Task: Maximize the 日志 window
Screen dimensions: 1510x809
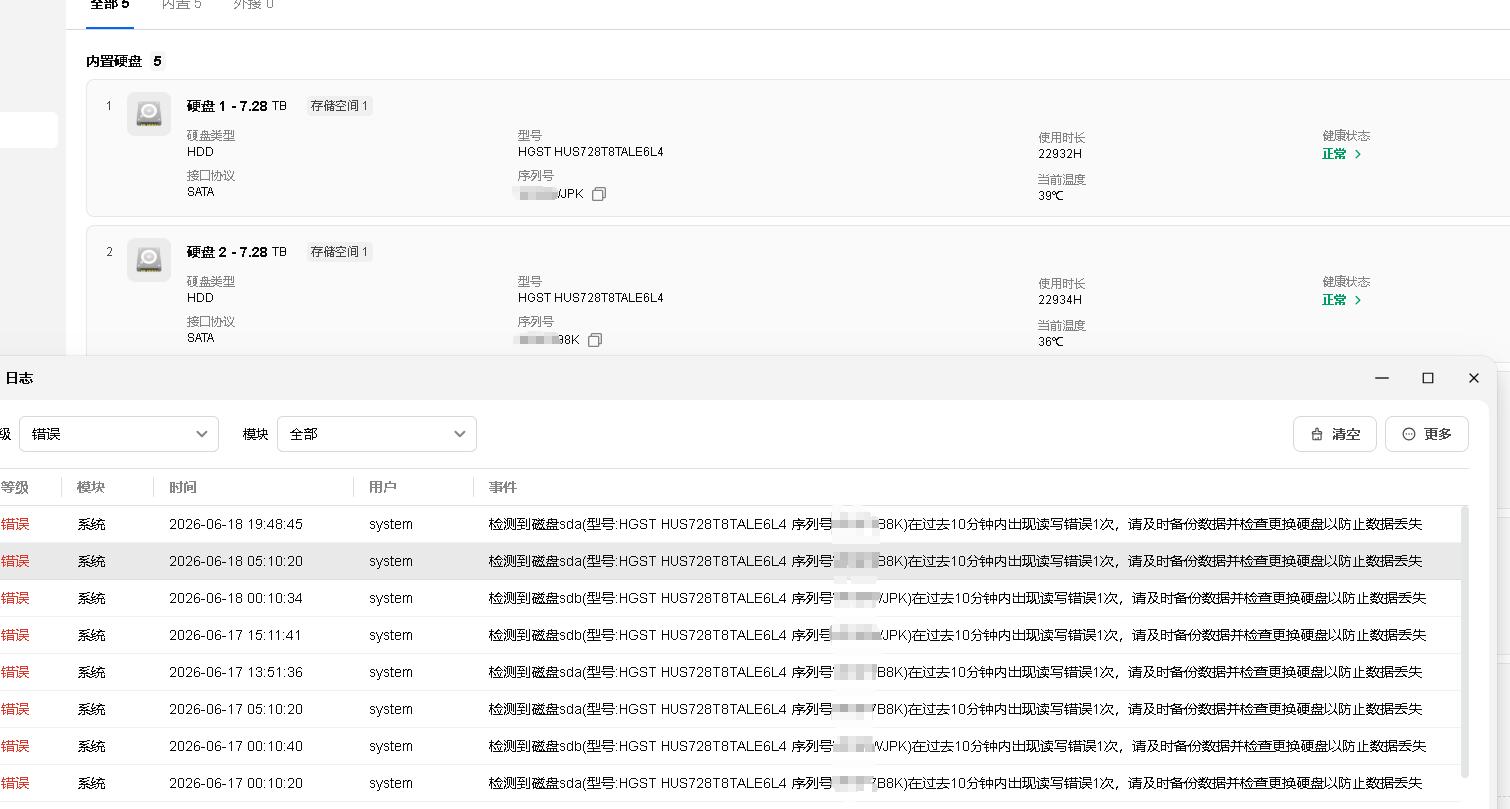Action: 1428,378
